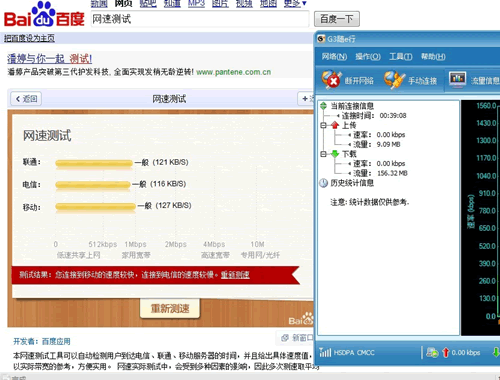Click the 重新测速 retest button
The width and height of the screenshot is (500, 380).
click(170, 308)
